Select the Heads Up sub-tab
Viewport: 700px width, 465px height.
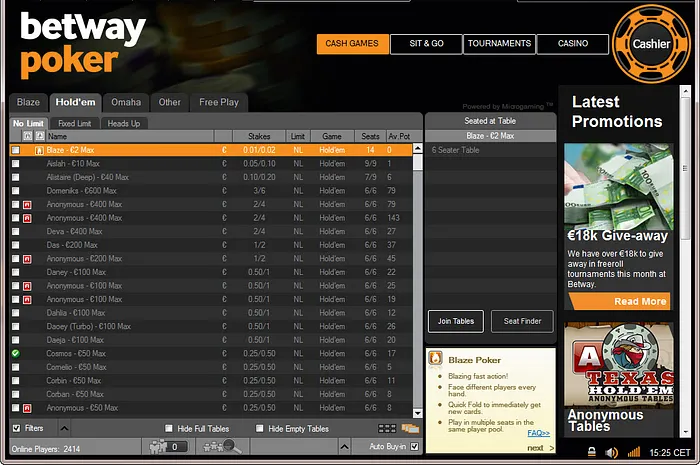[124, 124]
